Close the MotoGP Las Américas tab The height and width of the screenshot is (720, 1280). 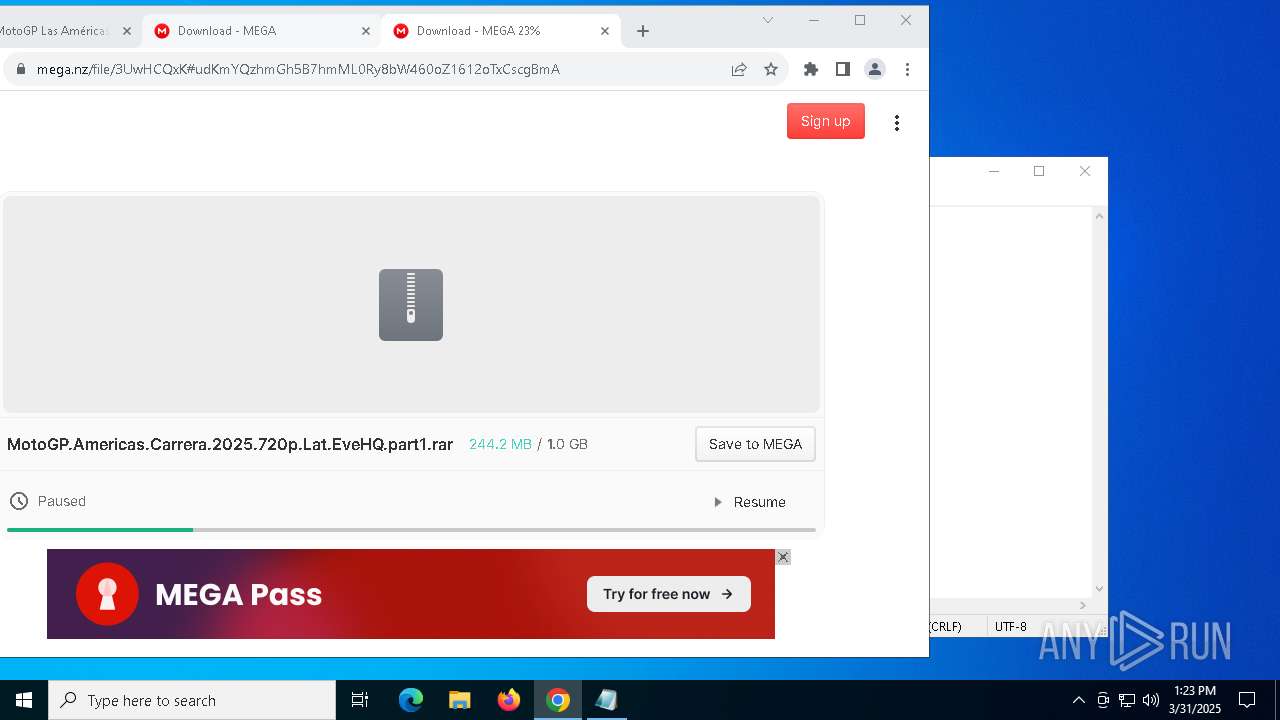point(127,31)
